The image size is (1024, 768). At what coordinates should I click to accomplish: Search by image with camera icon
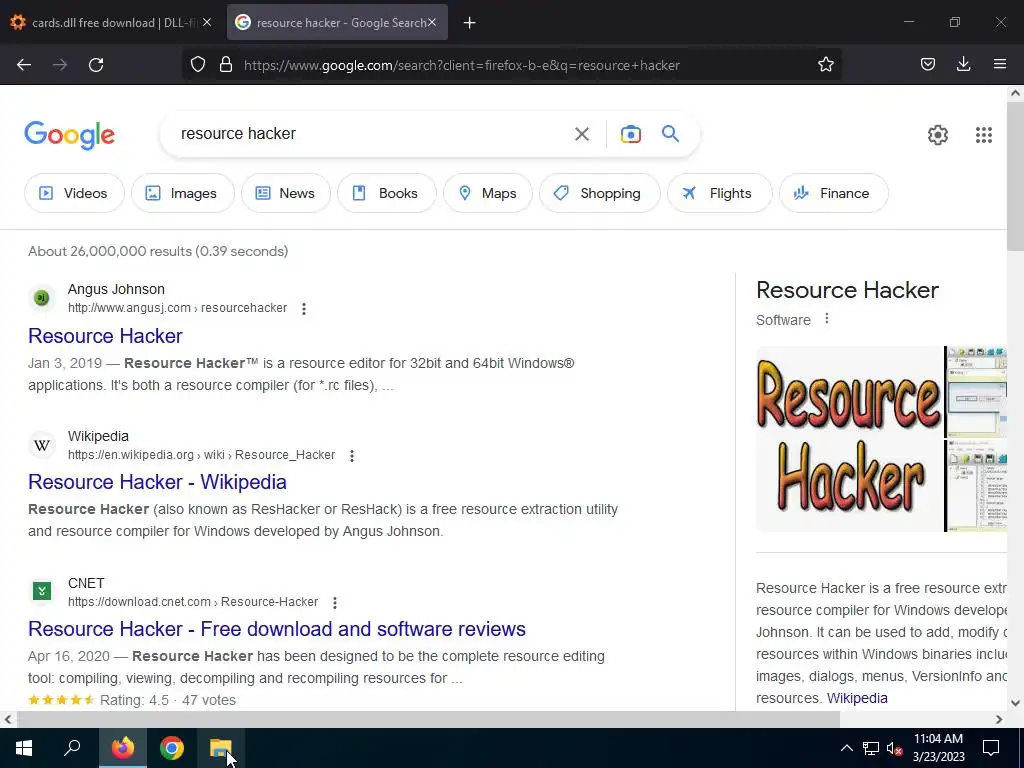[x=631, y=134]
